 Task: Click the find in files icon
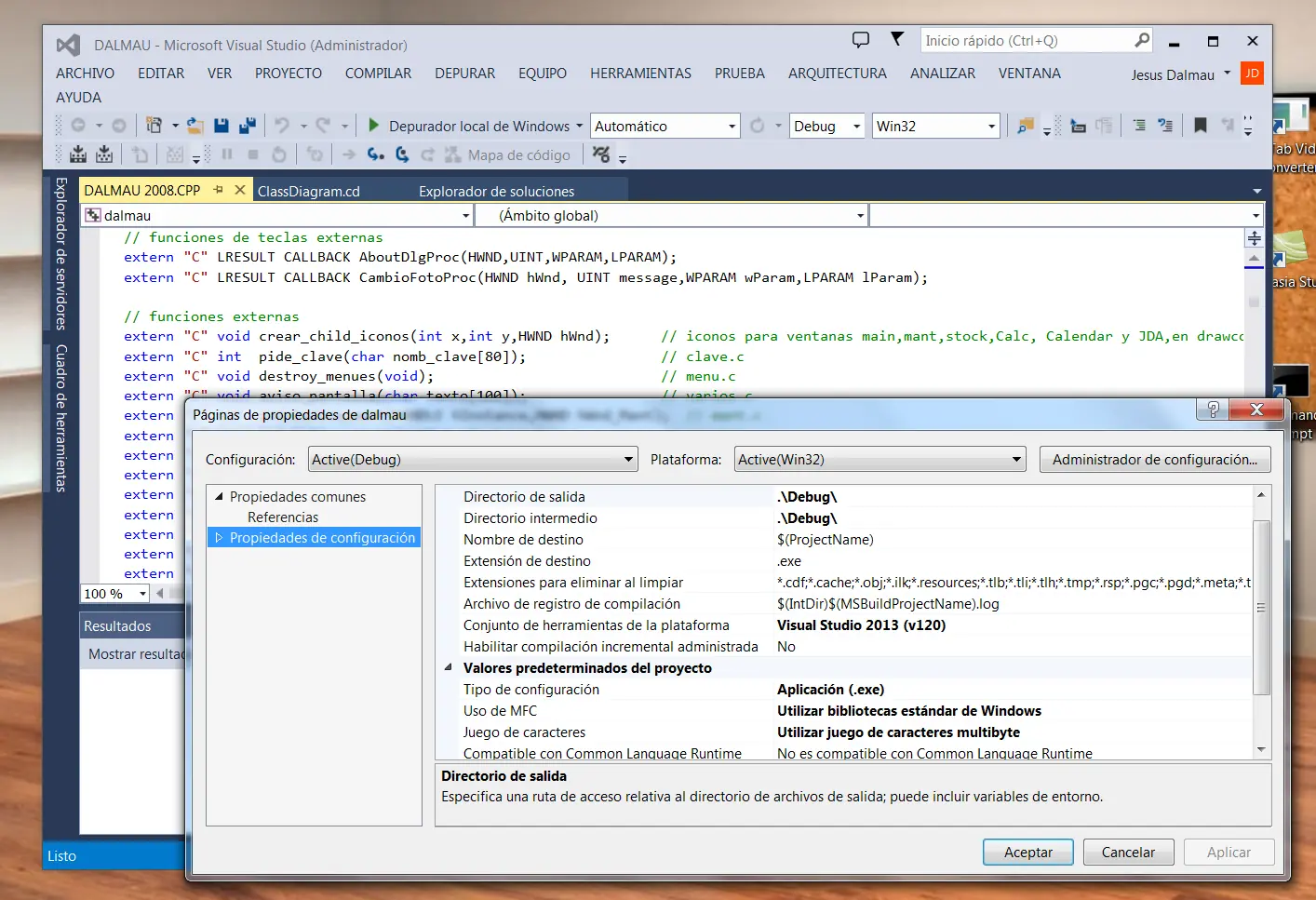click(1026, 126)
